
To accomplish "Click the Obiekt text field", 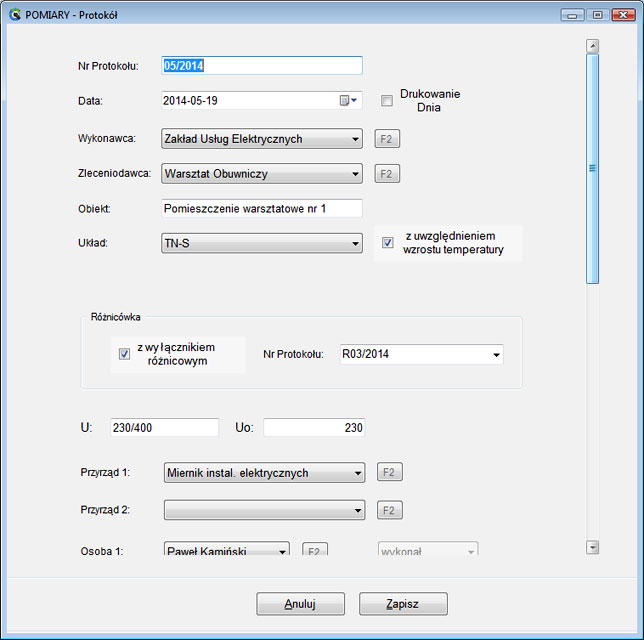I will (262, 209).
